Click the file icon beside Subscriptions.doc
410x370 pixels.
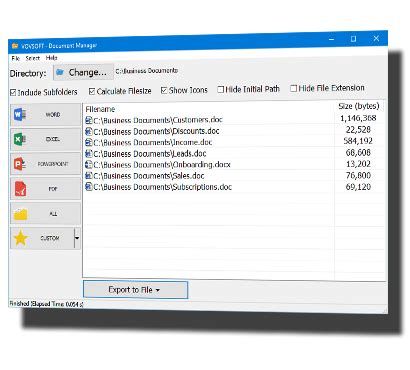(x=89, y=187)
